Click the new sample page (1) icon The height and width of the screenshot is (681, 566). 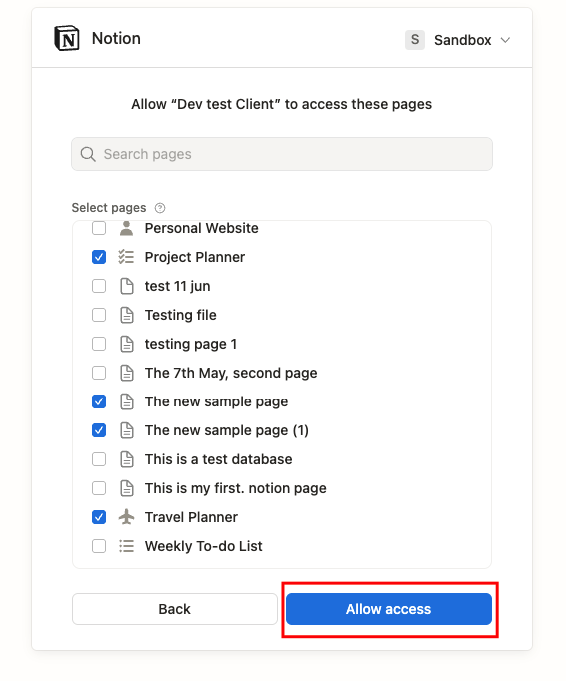(x=126, y=430)
